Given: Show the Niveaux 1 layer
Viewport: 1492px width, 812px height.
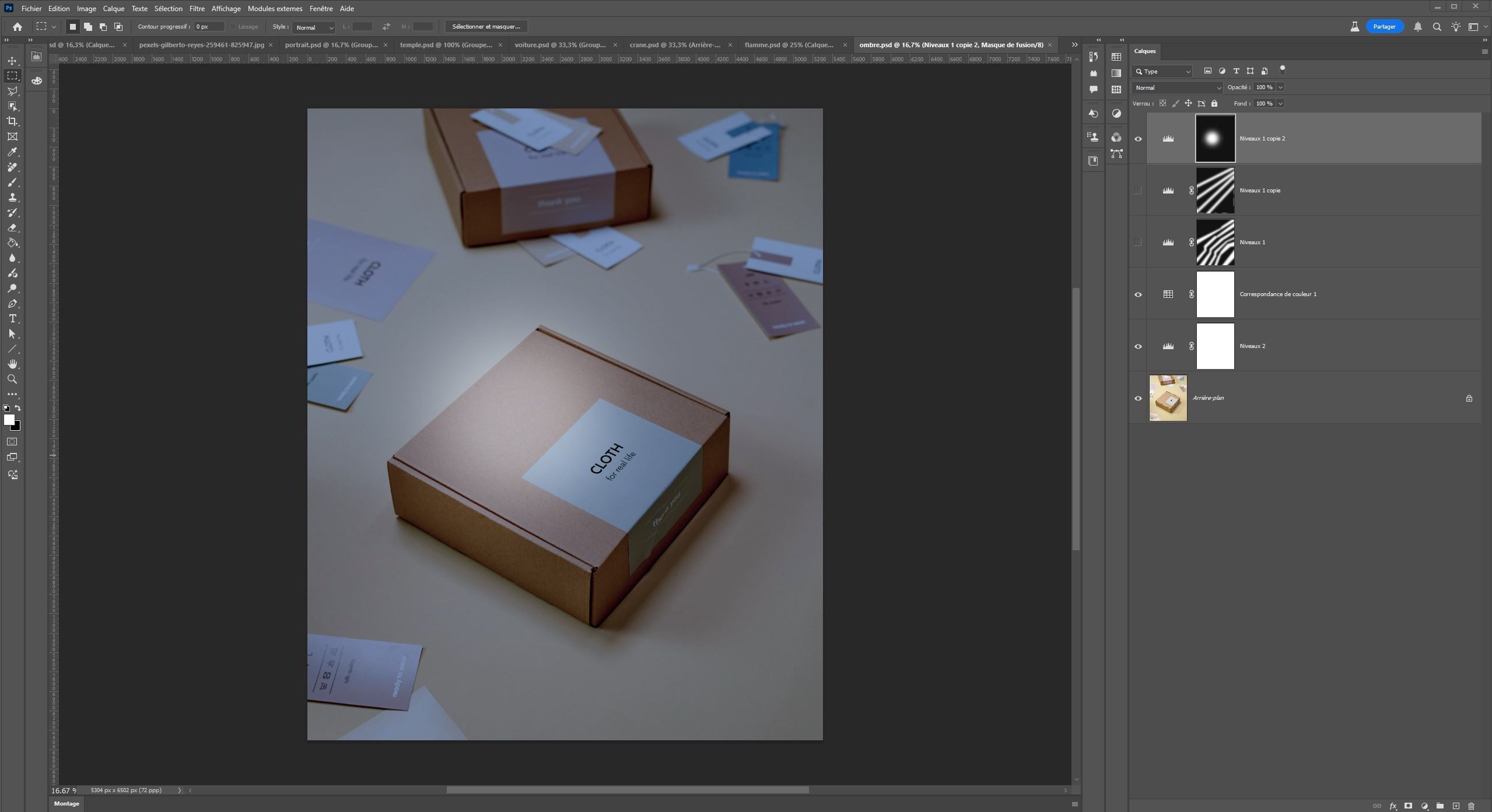Looking at the screenshot, I should click(1138, 242).
